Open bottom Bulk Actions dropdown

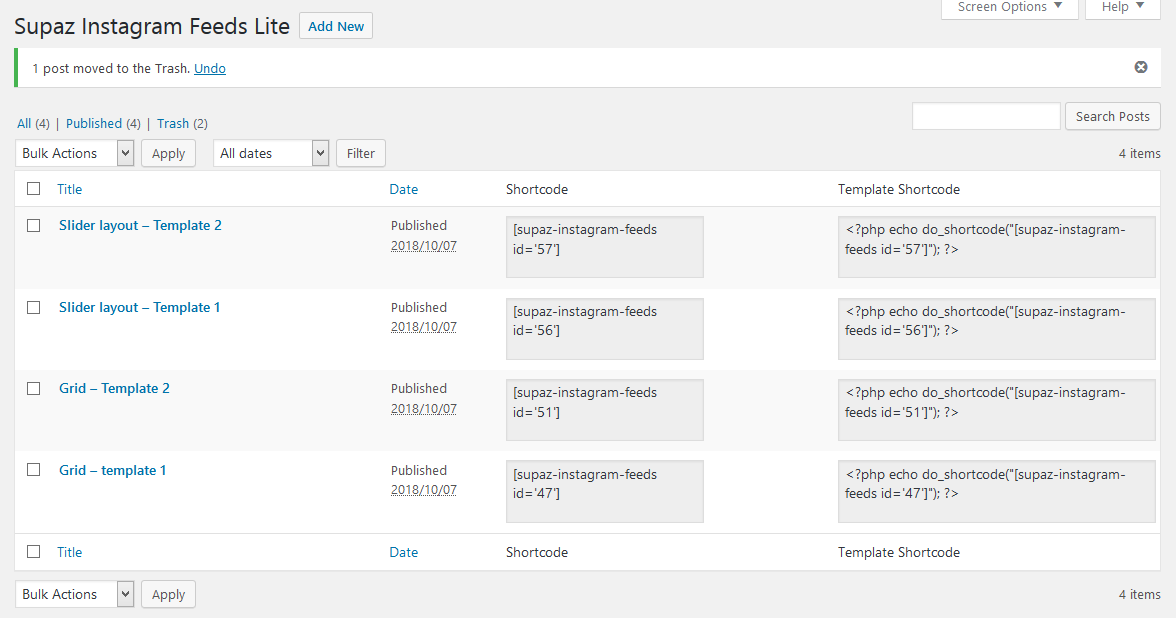click(x=74, y=594)
